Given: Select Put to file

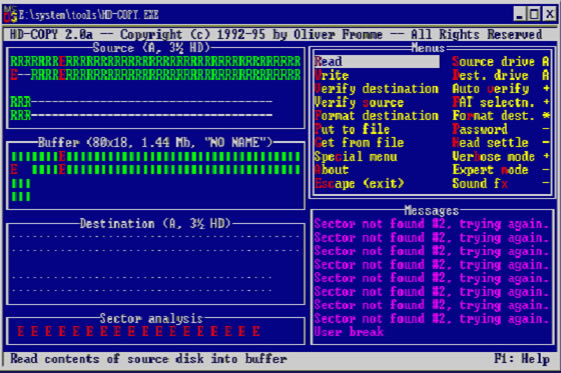Looking at the screenshot, I should coord(352,129).
